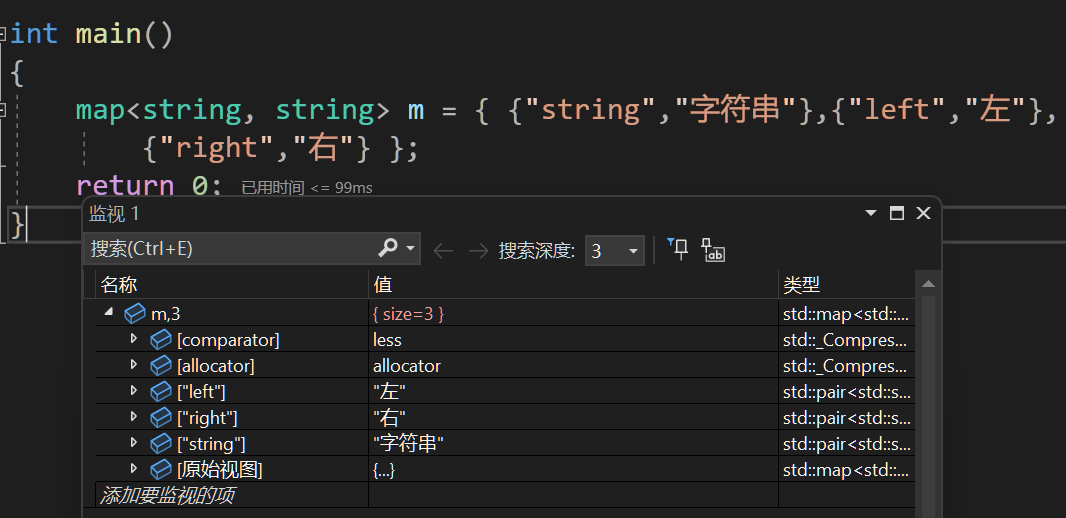The image size is (1066, 518).
Task: Select the value "less"
Action: [x=387, y=340]
